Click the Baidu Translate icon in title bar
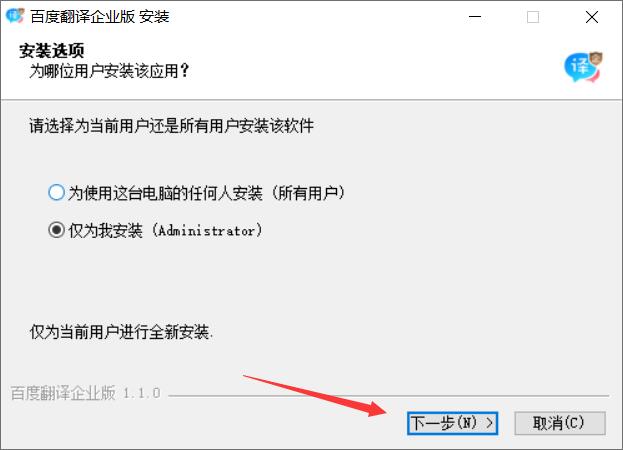 click(15, 15)
